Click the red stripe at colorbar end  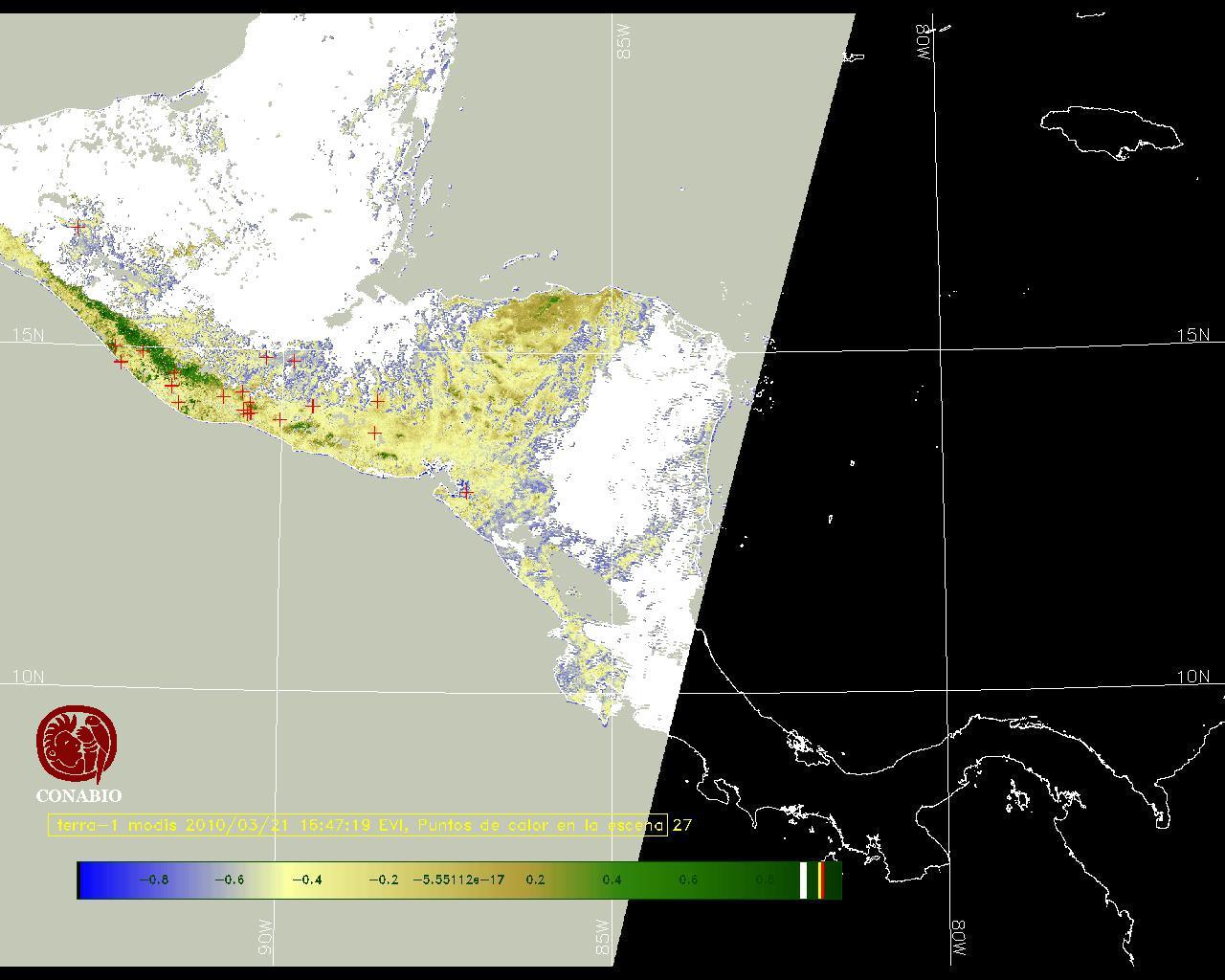[x=821, y=880]
